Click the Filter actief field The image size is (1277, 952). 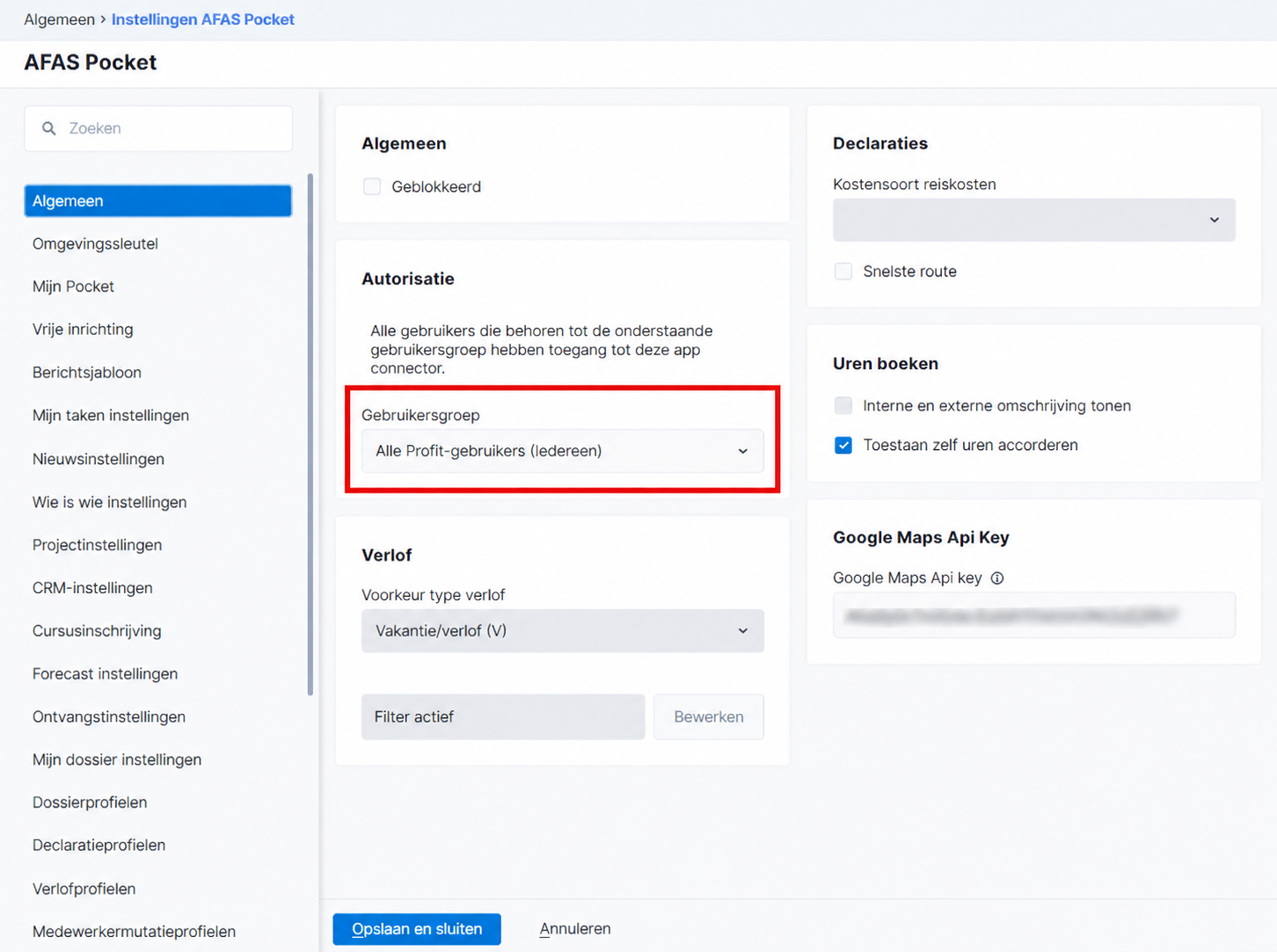(x=503, y=717)
